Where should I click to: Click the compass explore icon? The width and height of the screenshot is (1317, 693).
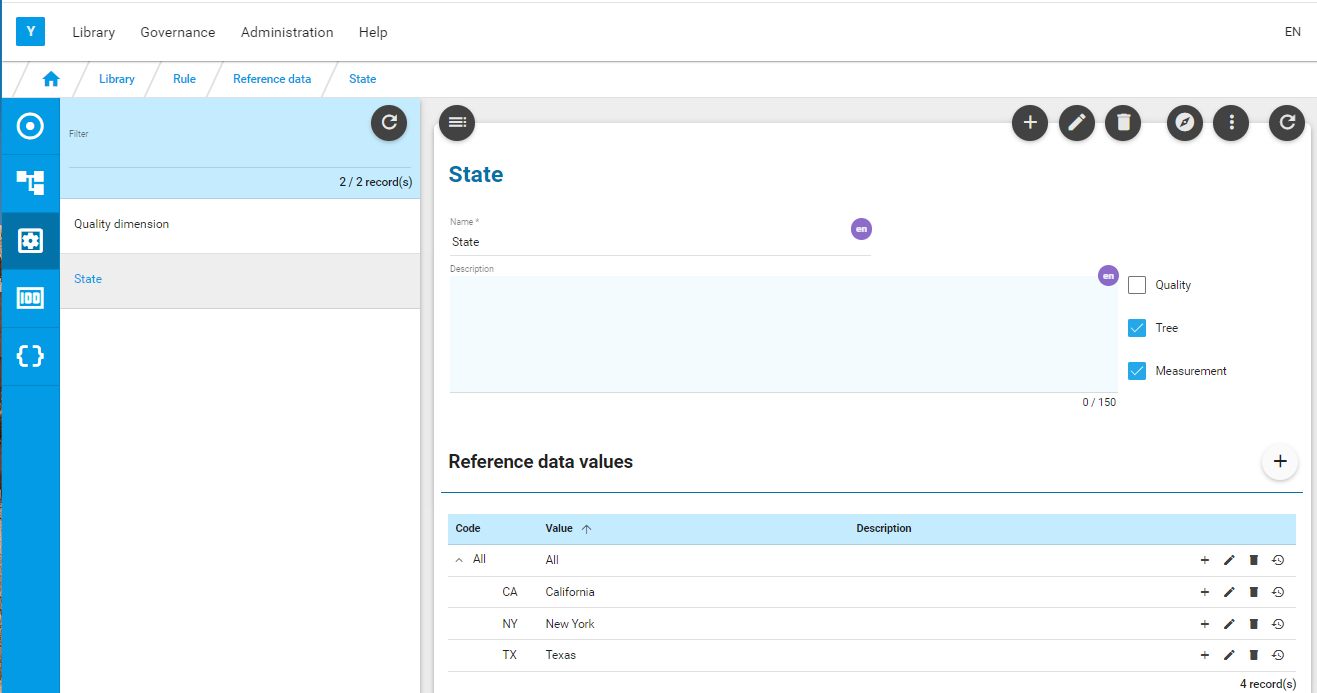coord(1185,123)
